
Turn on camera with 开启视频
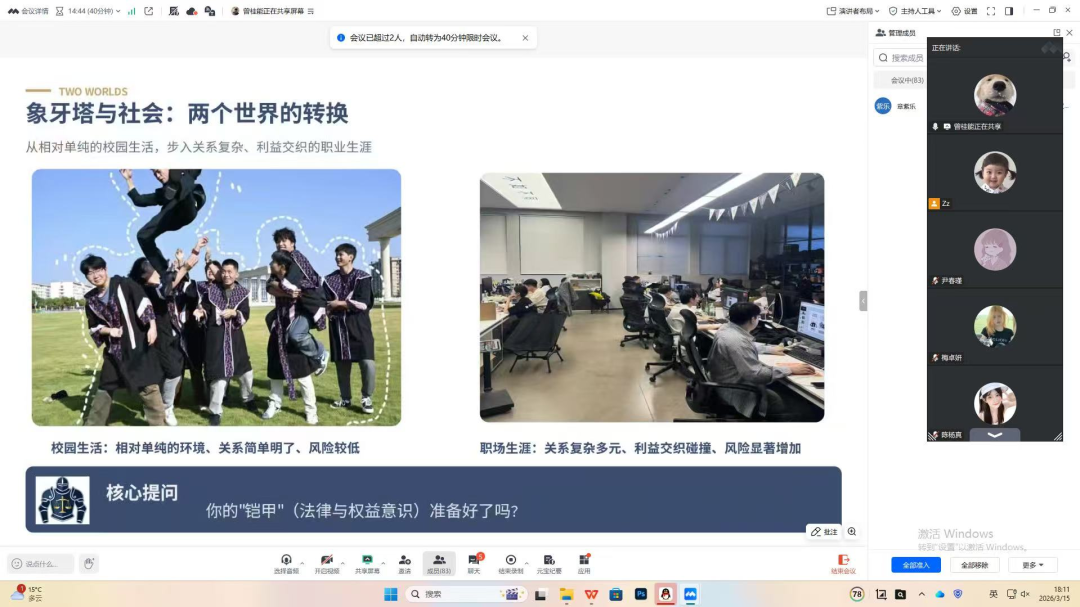point(326,562)
